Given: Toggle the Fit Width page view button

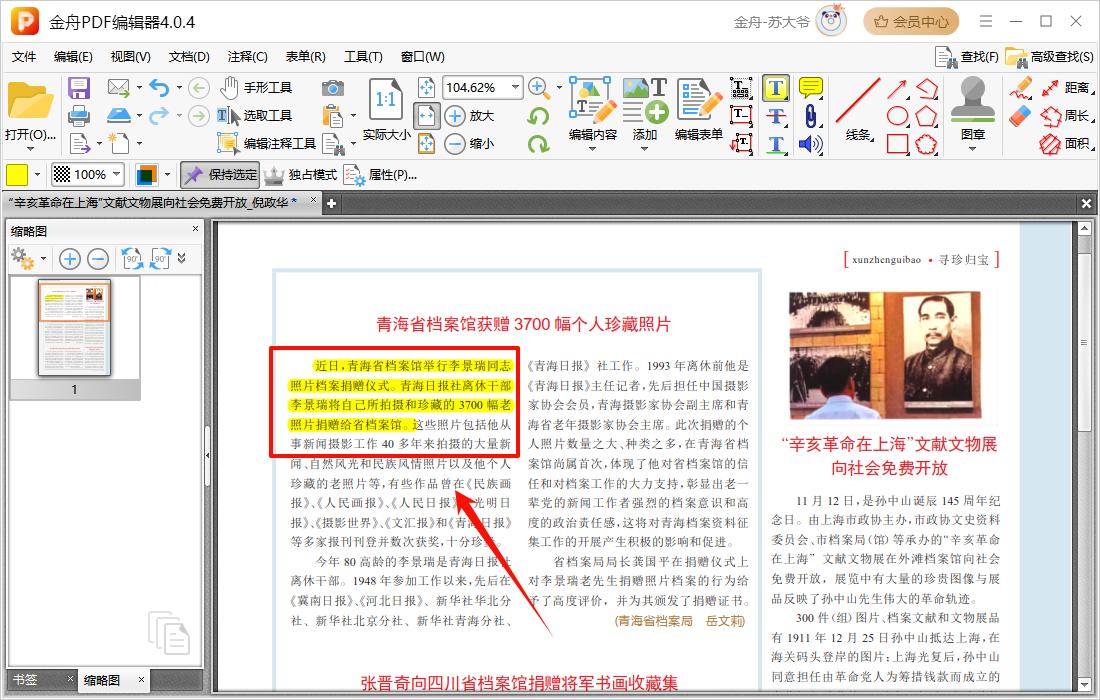Looking at the screenshot, I should [x=426, y=116].
